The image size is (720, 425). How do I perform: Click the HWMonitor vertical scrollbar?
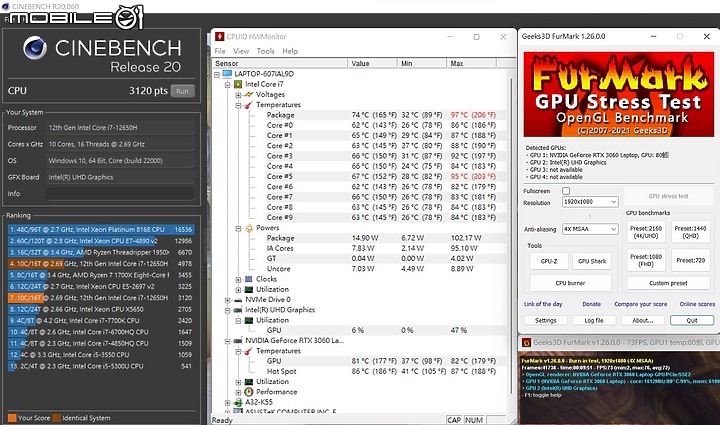click(511, 236)
